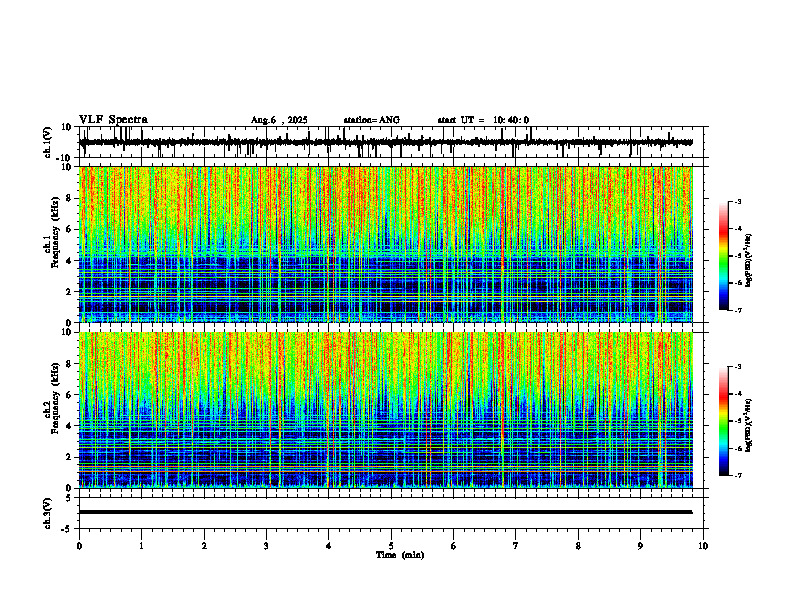Viewport: 792px width, 612px height.
Task: Click the "8" tick on the time axis
Action: pos(578,546)
